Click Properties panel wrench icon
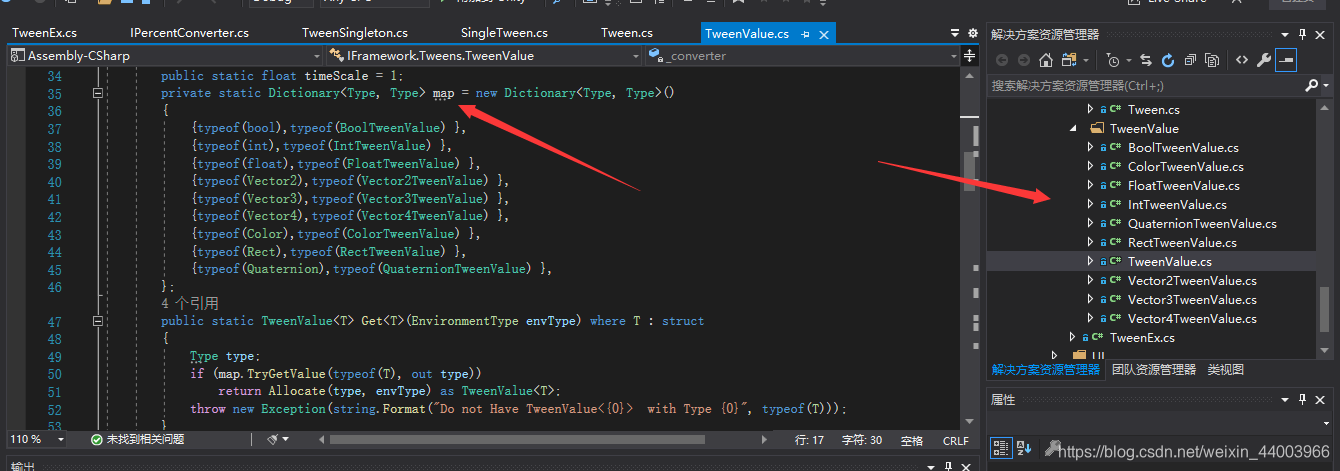Image resolution: width=1340 pixels, height=471 pixels. tap(1052, 447)
